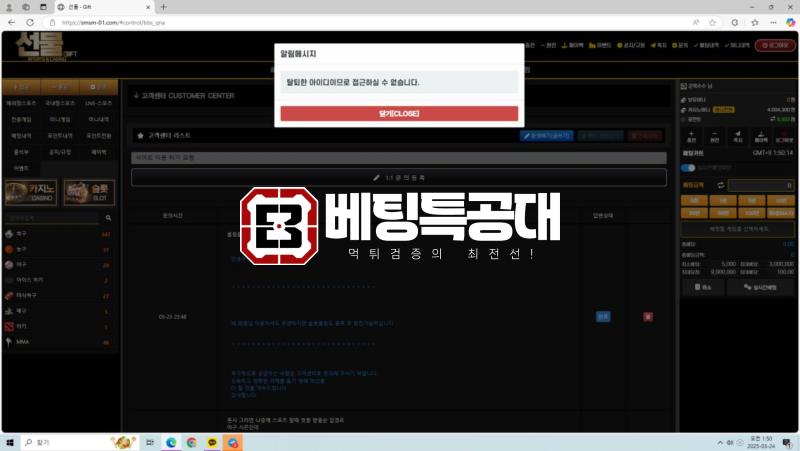Open 문의 in the top navigation
This screenshot has width=800, height=451.
[x=680, y=45]
